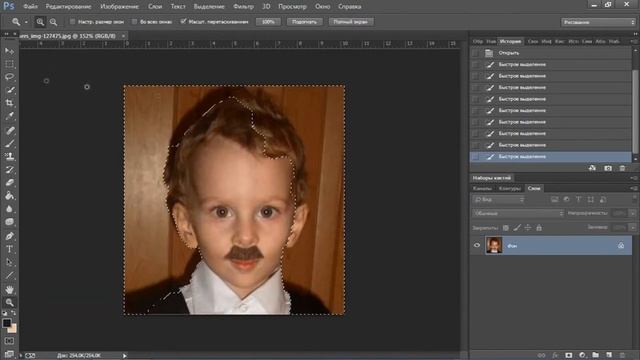Open the History panel flyout menu

(634, 42)
